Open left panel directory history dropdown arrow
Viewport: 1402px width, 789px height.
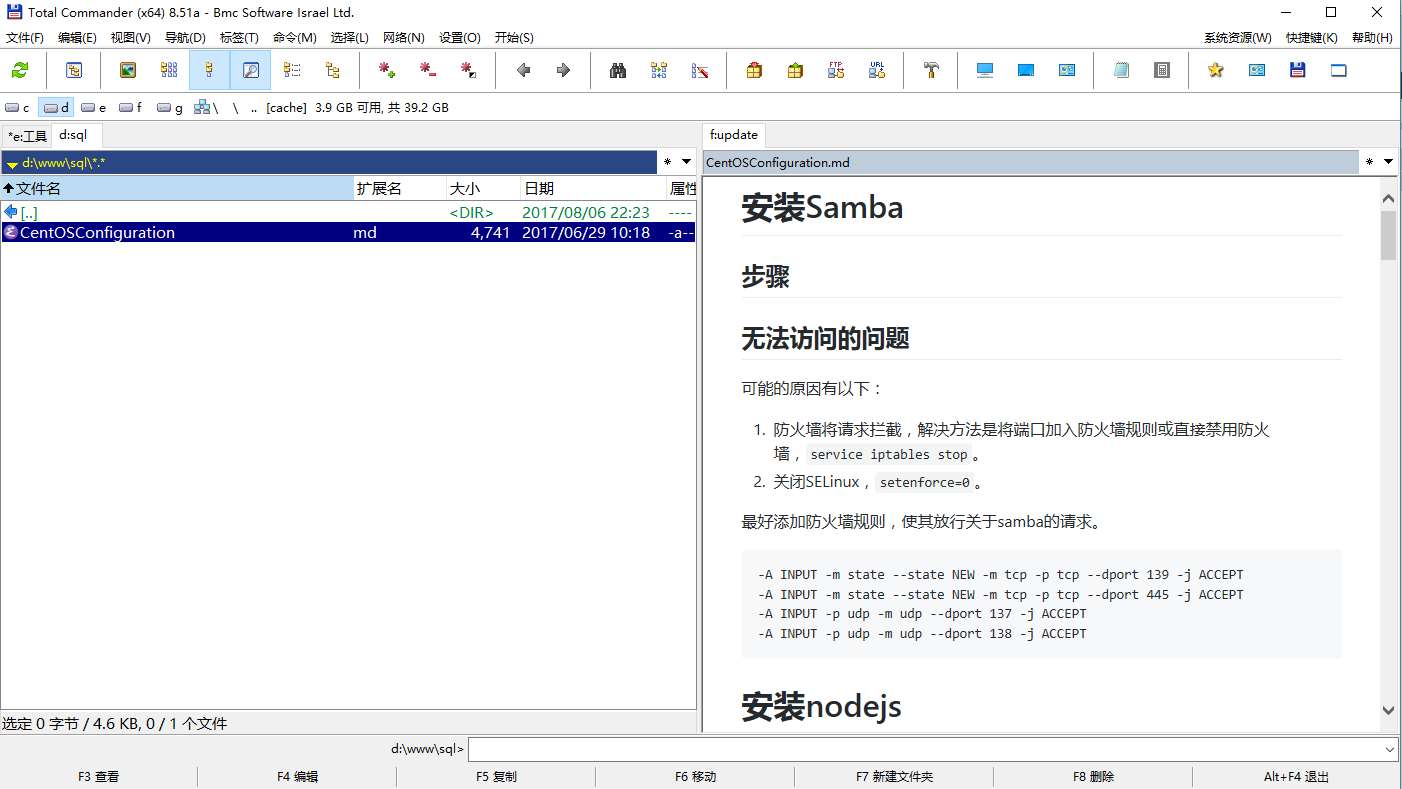pos(686,162)
